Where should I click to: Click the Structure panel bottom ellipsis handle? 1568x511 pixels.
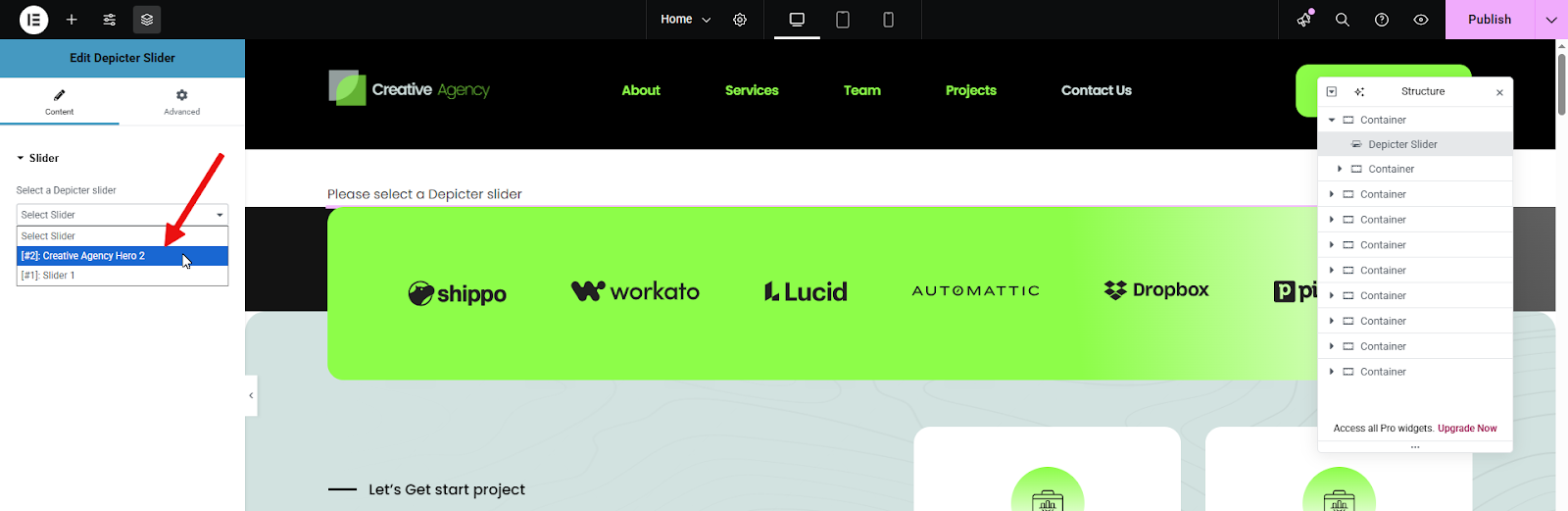pos(1415,447)
